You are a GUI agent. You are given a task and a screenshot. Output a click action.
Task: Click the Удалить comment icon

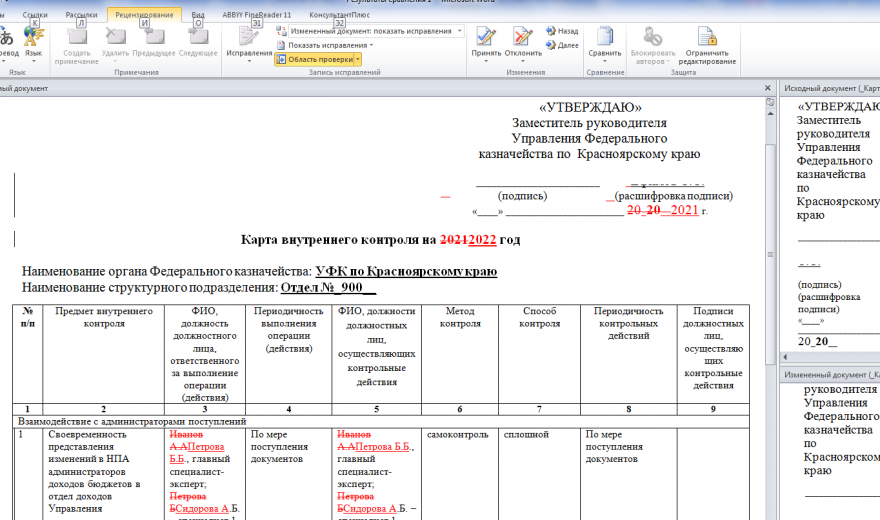(x=115, y=36)
